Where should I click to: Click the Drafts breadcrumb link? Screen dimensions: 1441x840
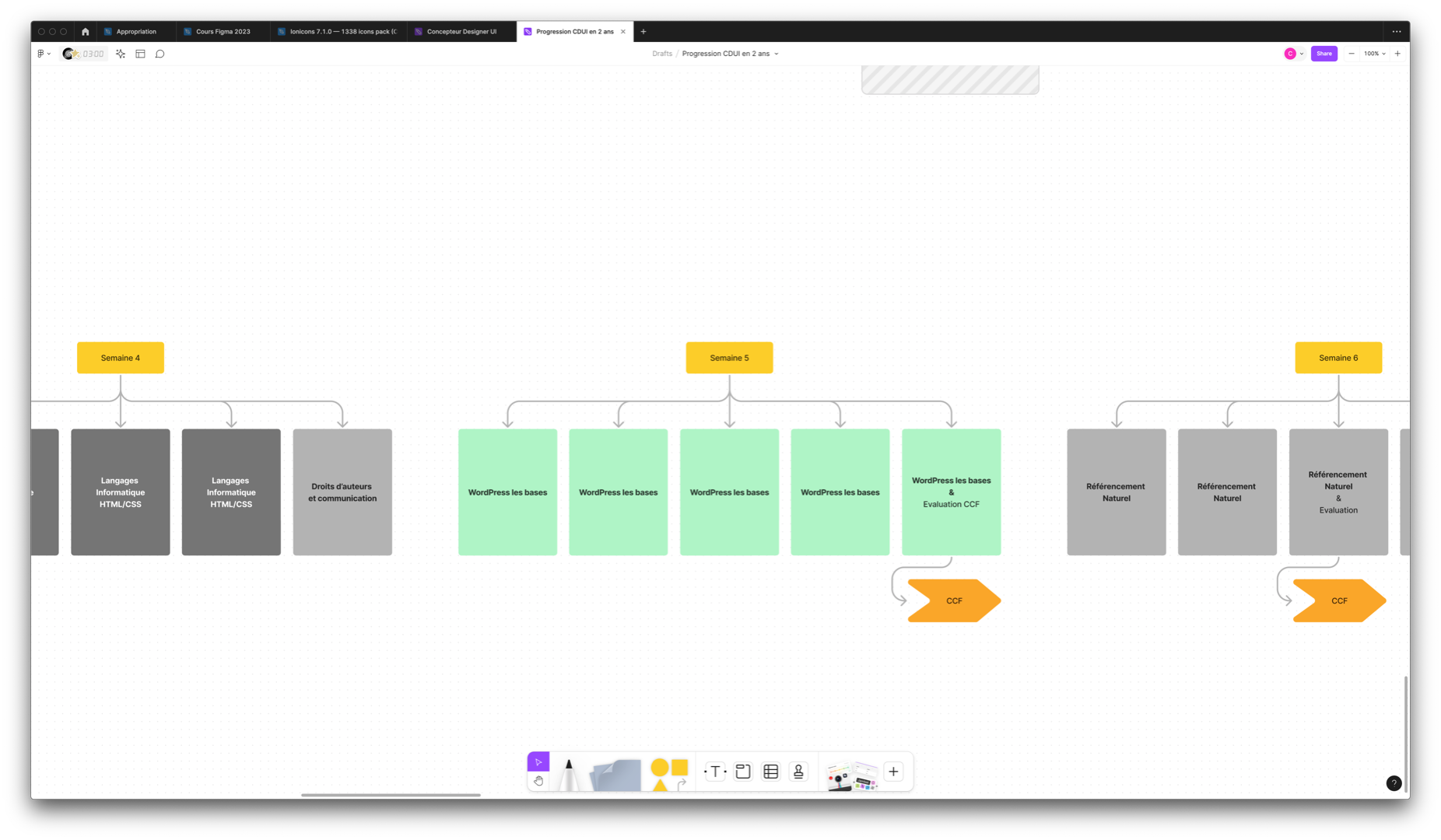tap(662, 54)
